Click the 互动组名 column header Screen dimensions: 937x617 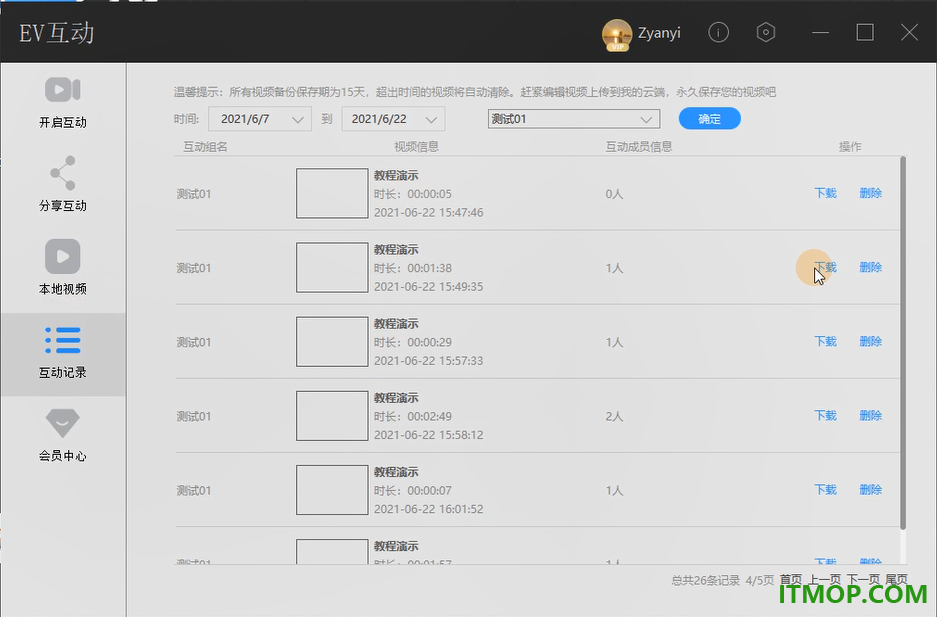tap(205, 146)
